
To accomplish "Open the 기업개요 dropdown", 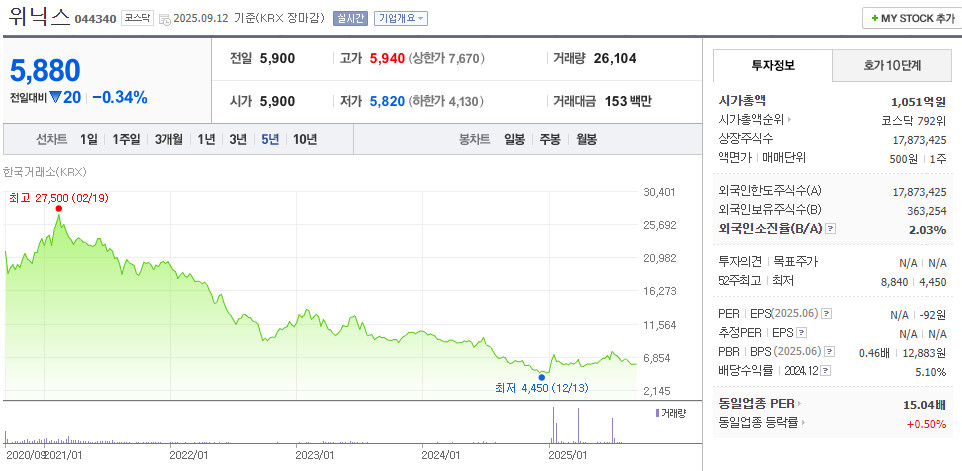I will point(401,18).
